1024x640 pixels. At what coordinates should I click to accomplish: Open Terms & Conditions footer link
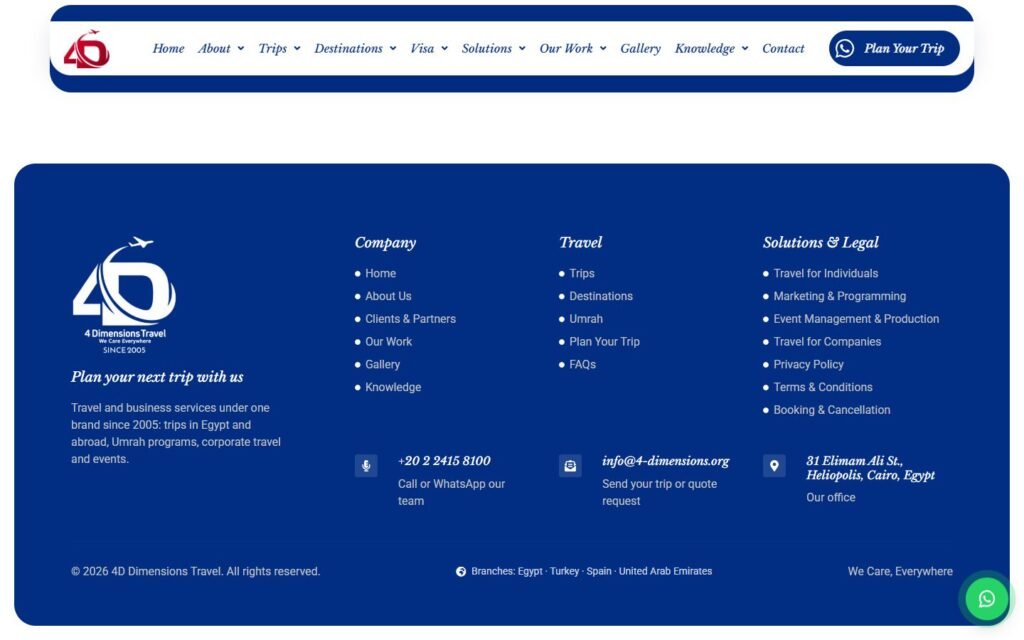(823, 388)
